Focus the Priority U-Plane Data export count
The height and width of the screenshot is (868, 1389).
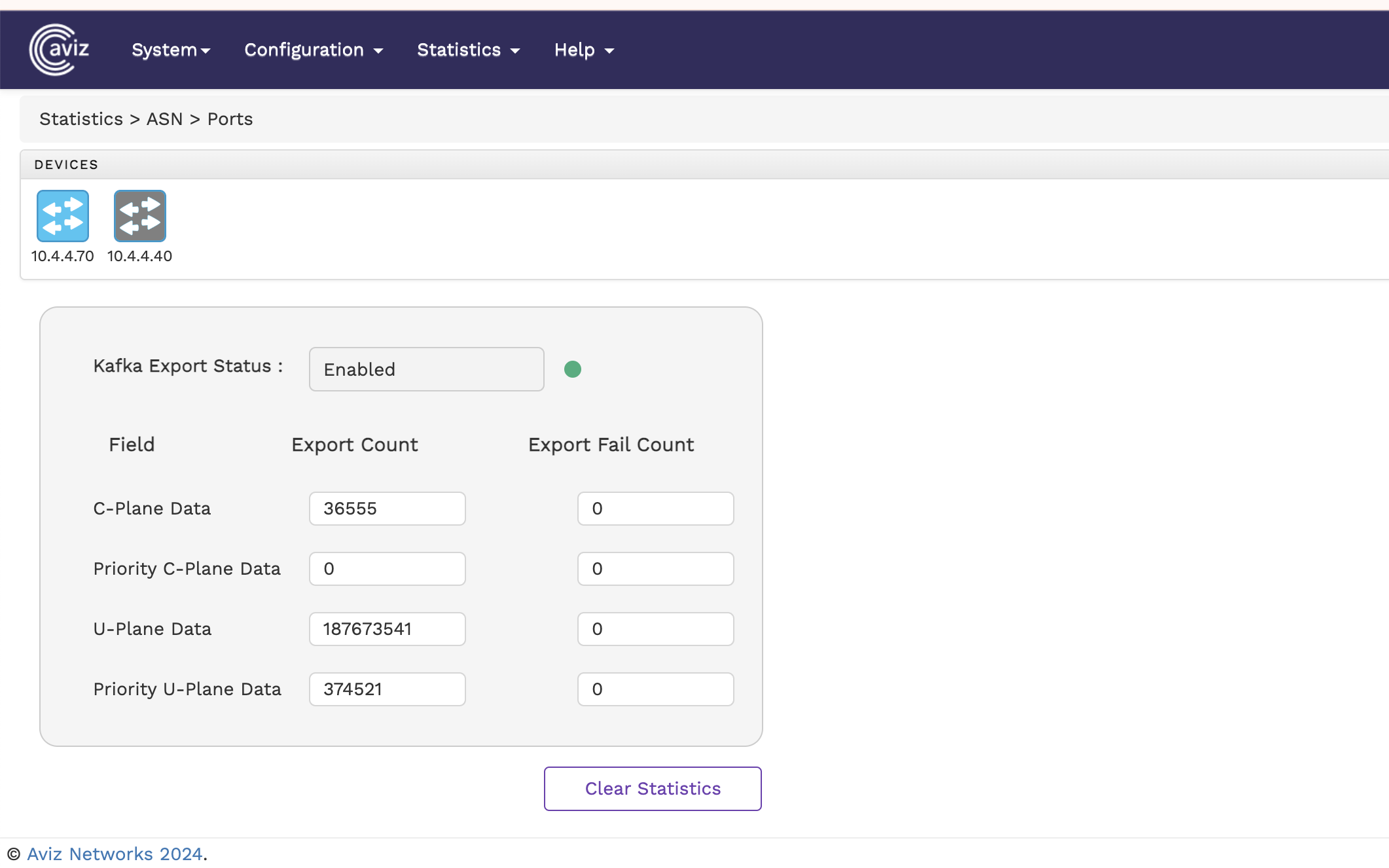pos(387,689)
